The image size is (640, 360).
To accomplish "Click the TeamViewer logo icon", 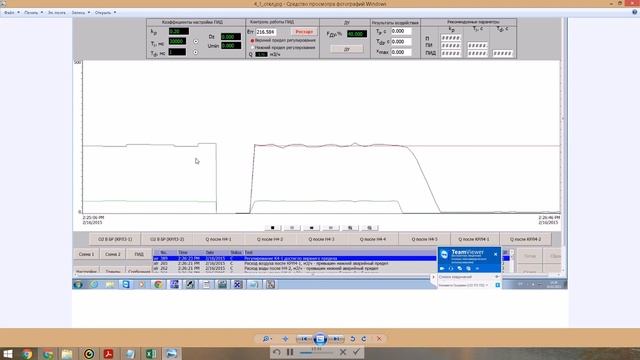I will click(x=444, y=254).
